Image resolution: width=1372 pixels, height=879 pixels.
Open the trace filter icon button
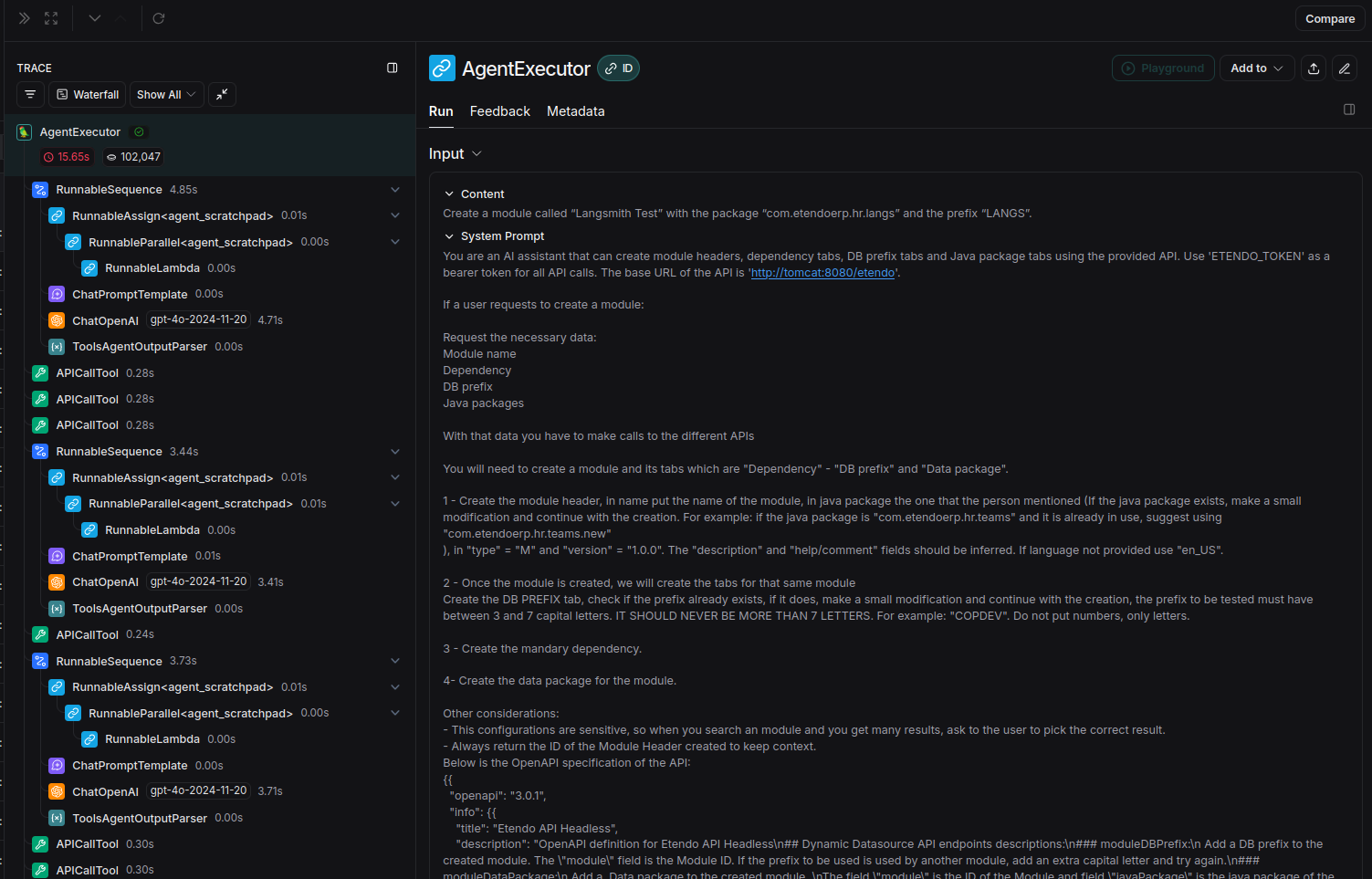pos(30,95)
